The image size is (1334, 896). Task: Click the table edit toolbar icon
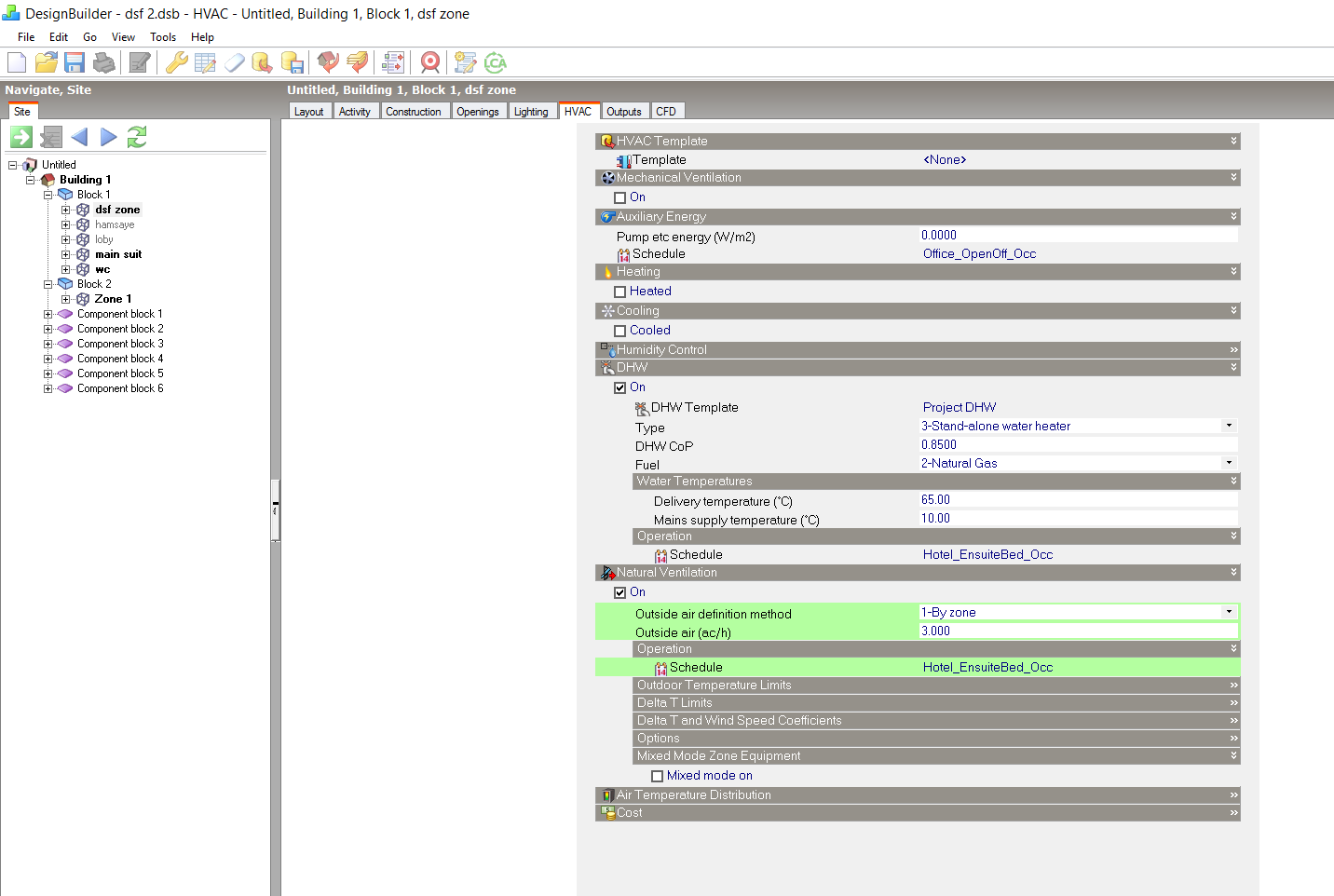point(205,62)
